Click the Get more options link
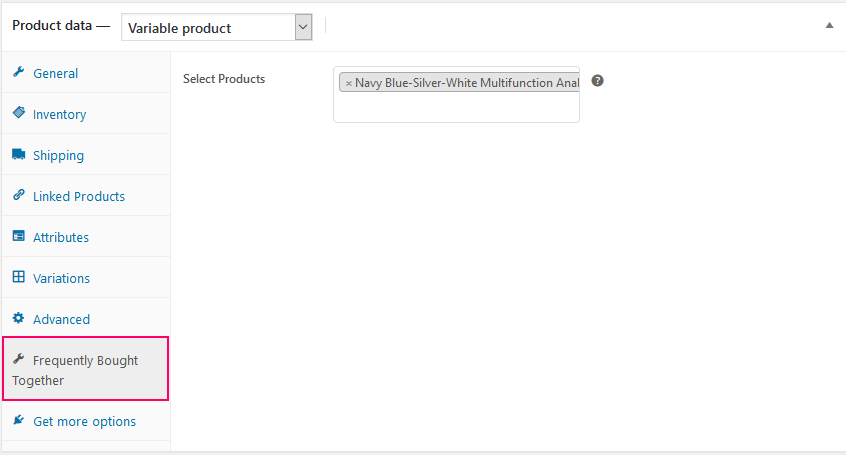Screen dimensions: 846x455 coord(84,422)
